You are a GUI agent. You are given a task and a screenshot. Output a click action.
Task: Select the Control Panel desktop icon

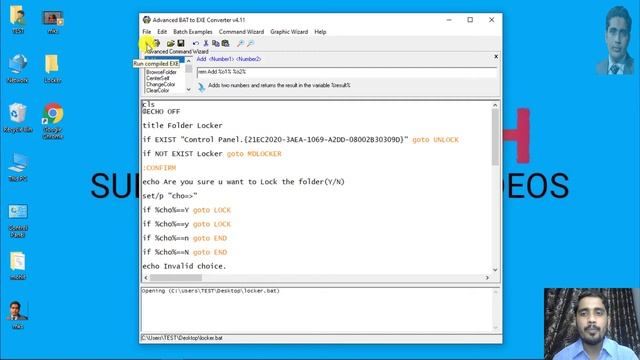18,220
